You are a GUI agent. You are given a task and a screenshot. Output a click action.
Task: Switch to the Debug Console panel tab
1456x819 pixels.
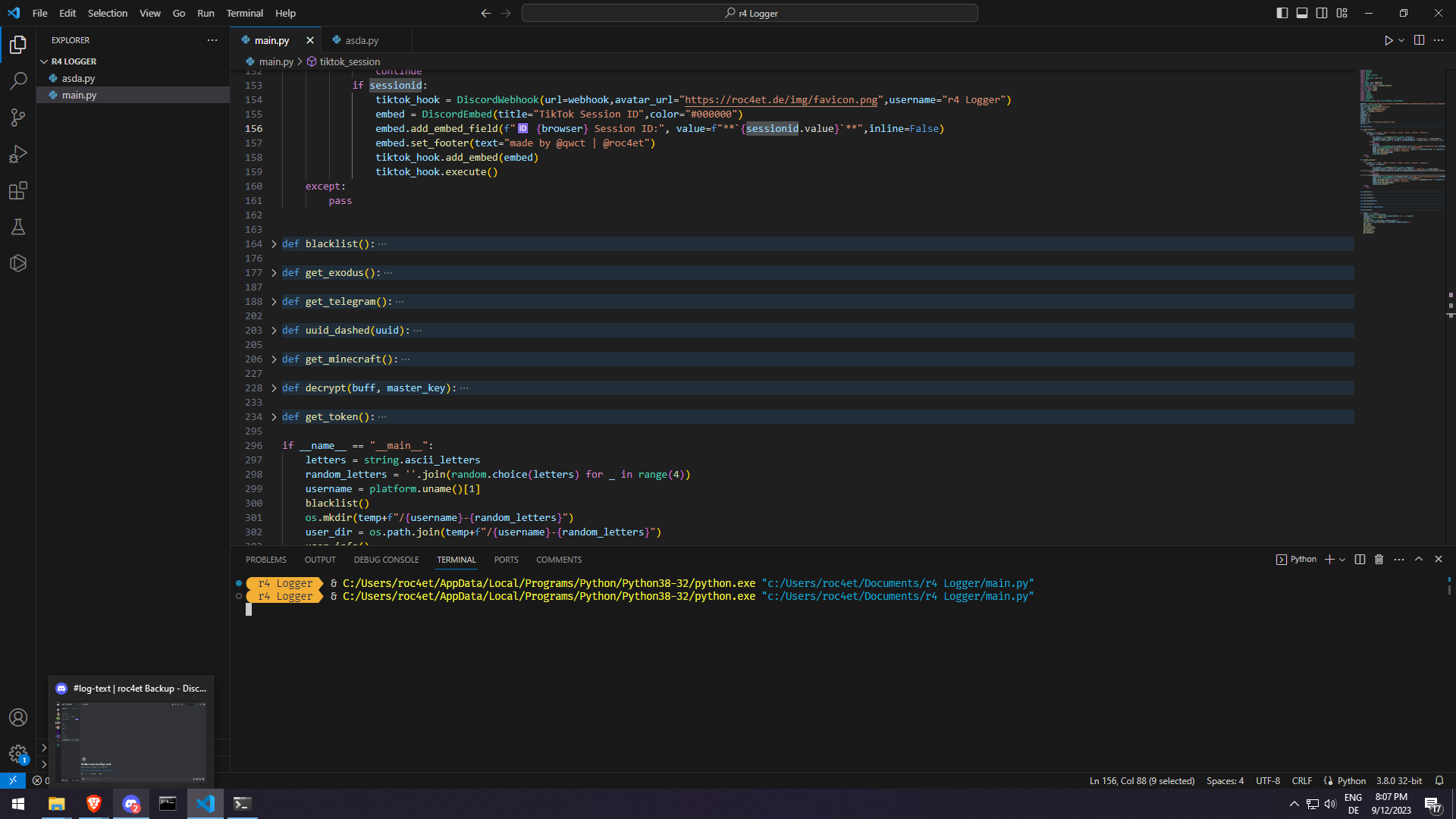[x=386, y=560]
